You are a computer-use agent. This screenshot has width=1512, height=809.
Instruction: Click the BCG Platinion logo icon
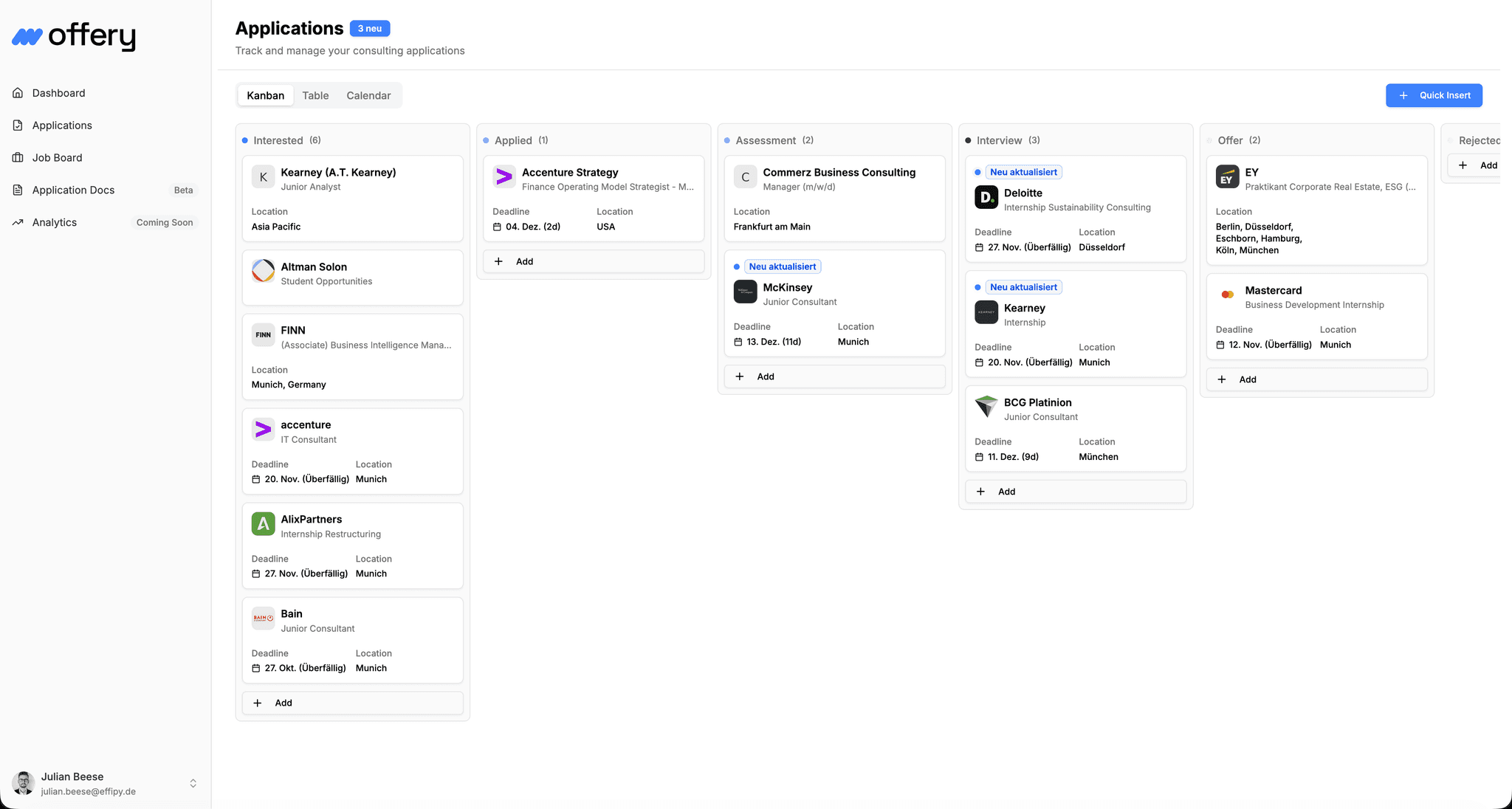click(986, 407)
